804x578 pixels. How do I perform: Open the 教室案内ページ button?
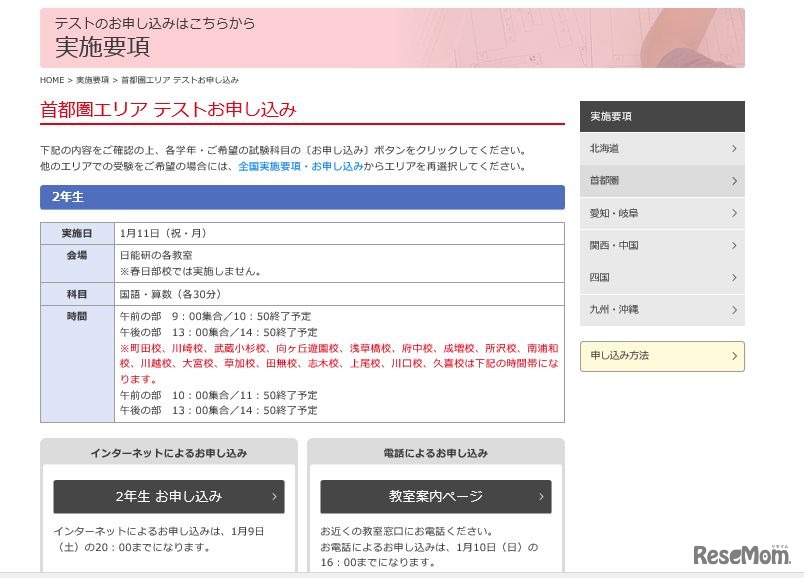[435, 496]
